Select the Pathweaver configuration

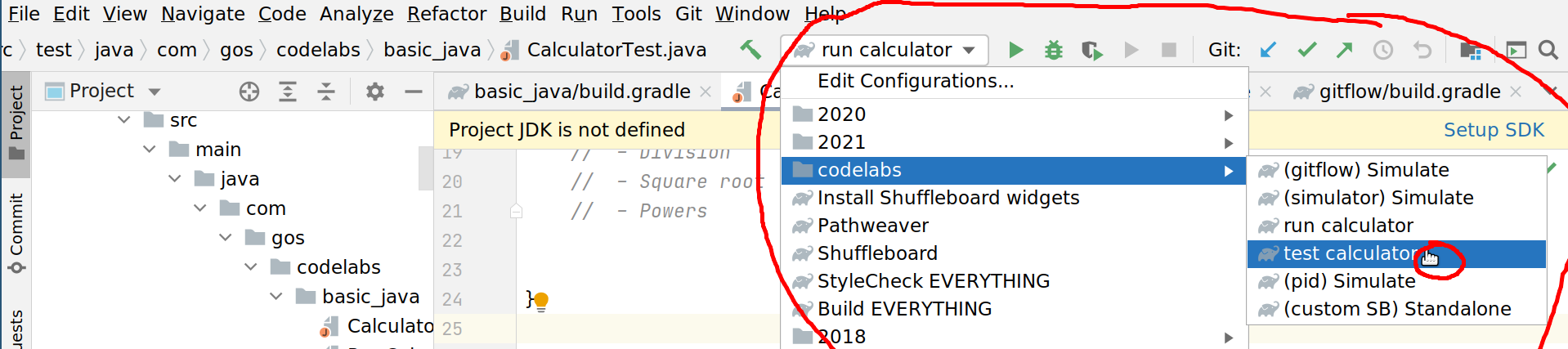tap(1014, 226)
